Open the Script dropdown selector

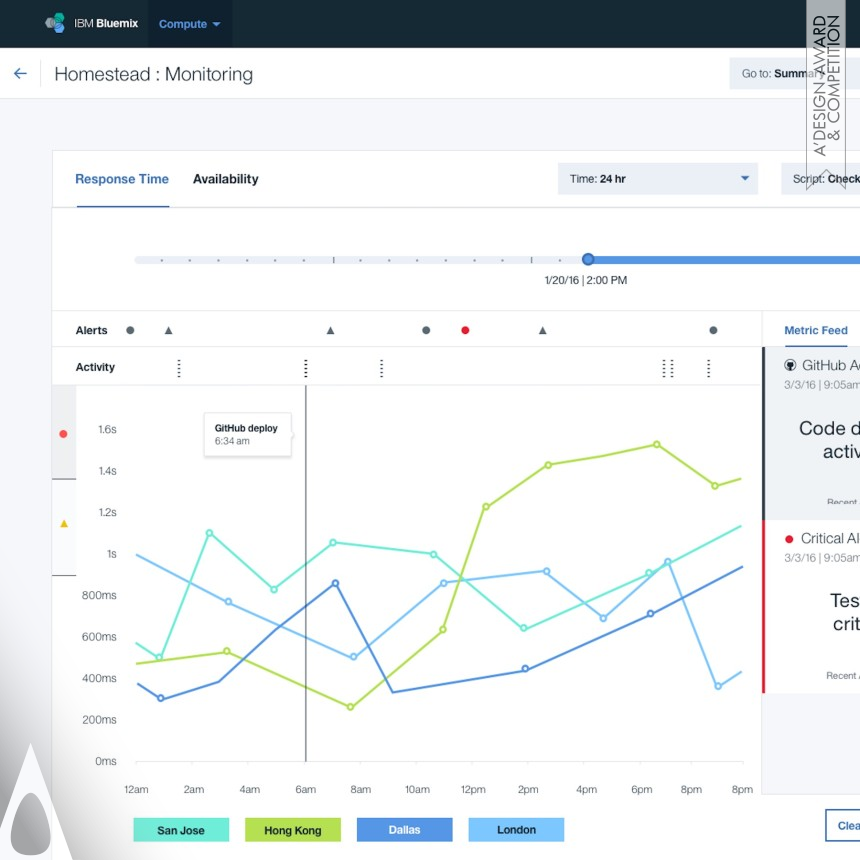[823, 179]
